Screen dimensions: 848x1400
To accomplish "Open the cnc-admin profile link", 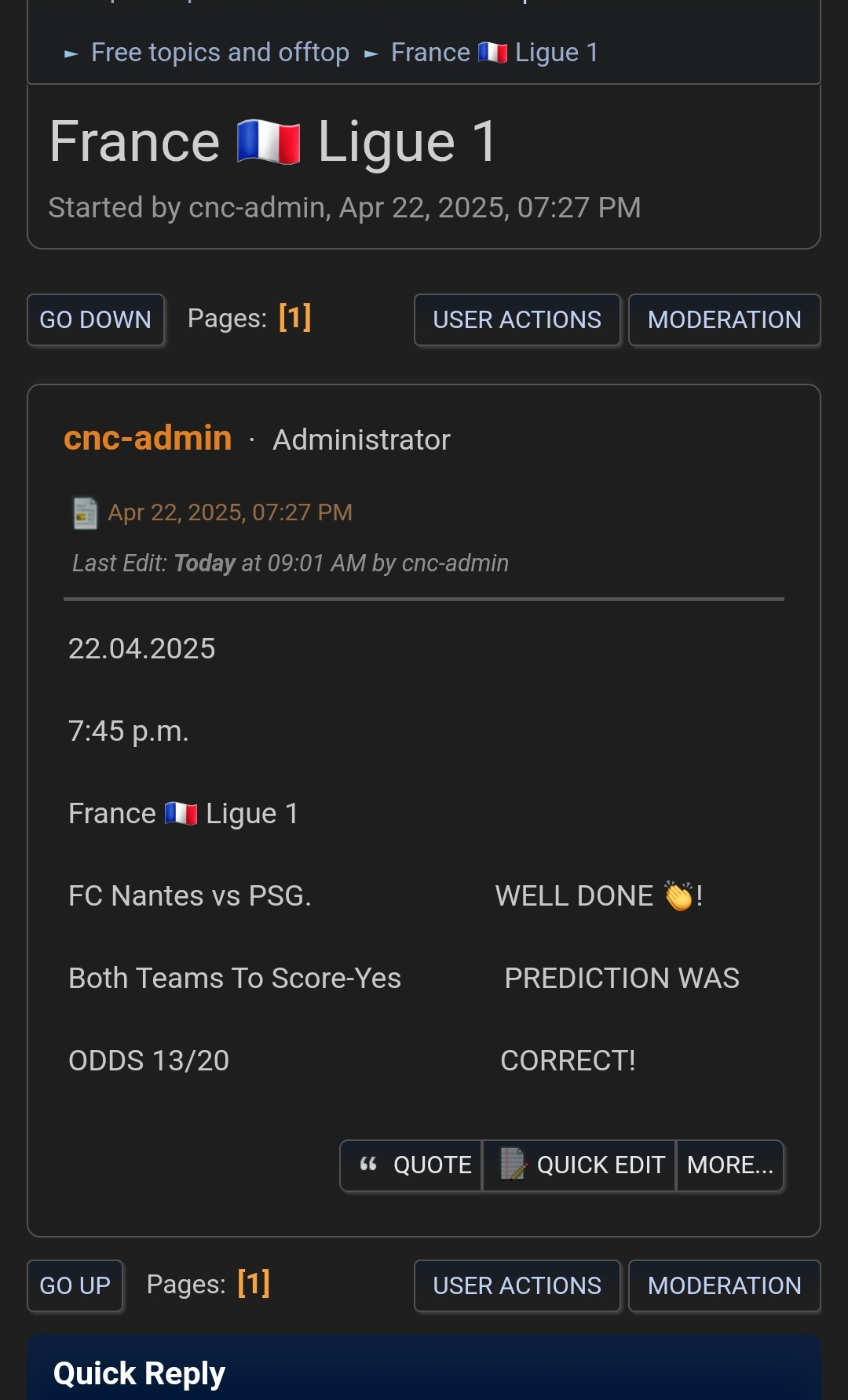I will [148, 438].
